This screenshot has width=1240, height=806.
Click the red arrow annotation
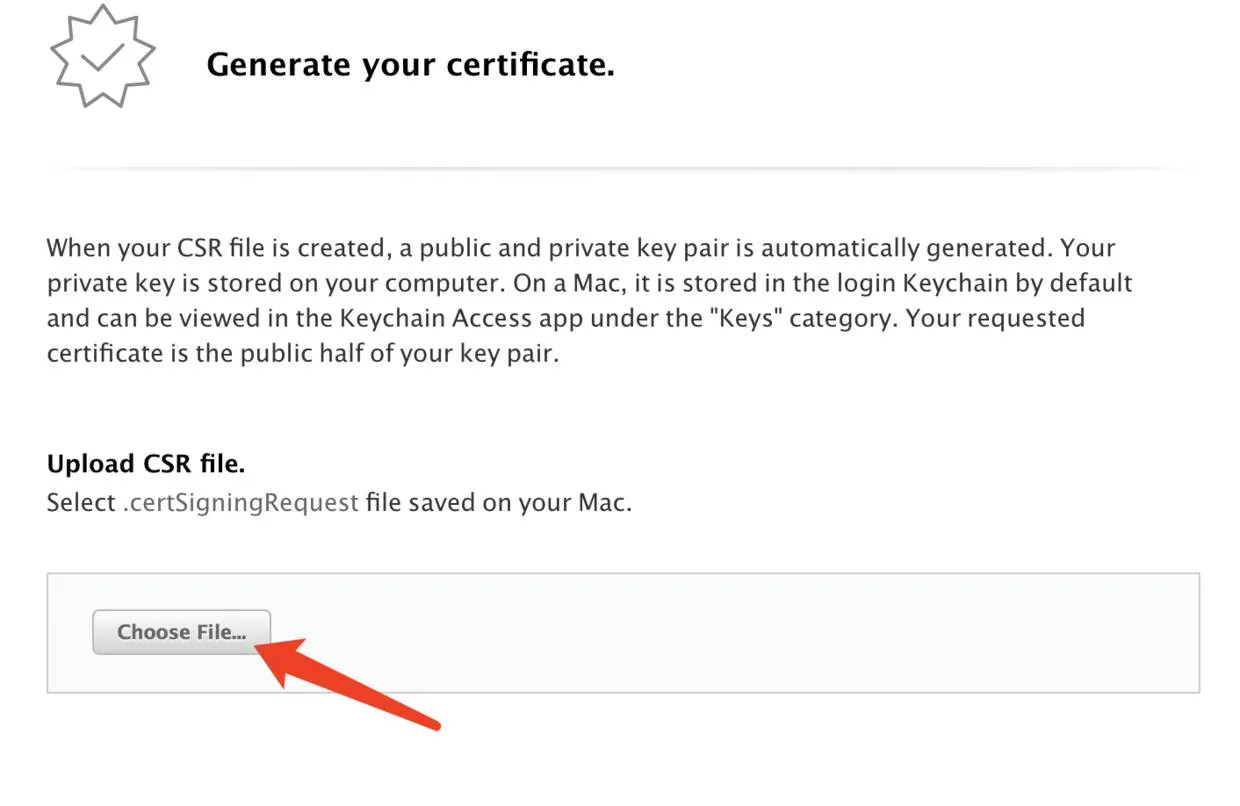350,683
